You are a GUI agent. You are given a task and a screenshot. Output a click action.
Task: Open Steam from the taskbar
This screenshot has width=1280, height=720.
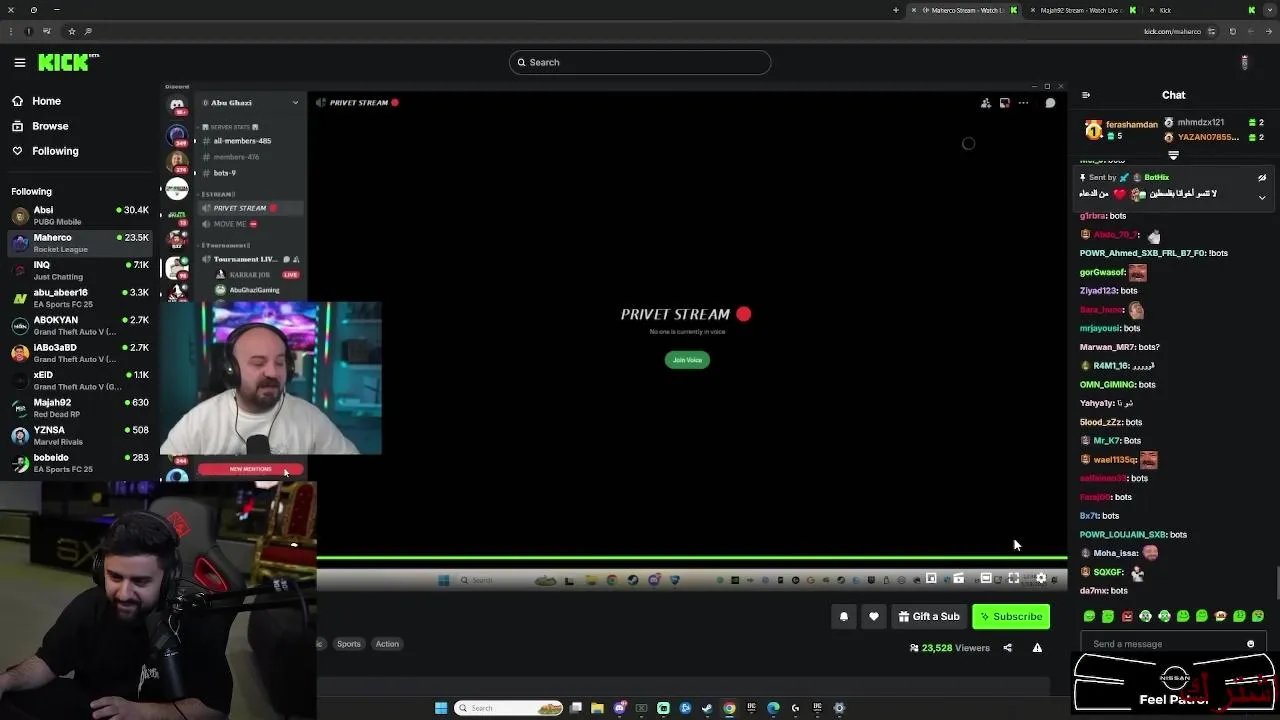(x=707, y=708)
